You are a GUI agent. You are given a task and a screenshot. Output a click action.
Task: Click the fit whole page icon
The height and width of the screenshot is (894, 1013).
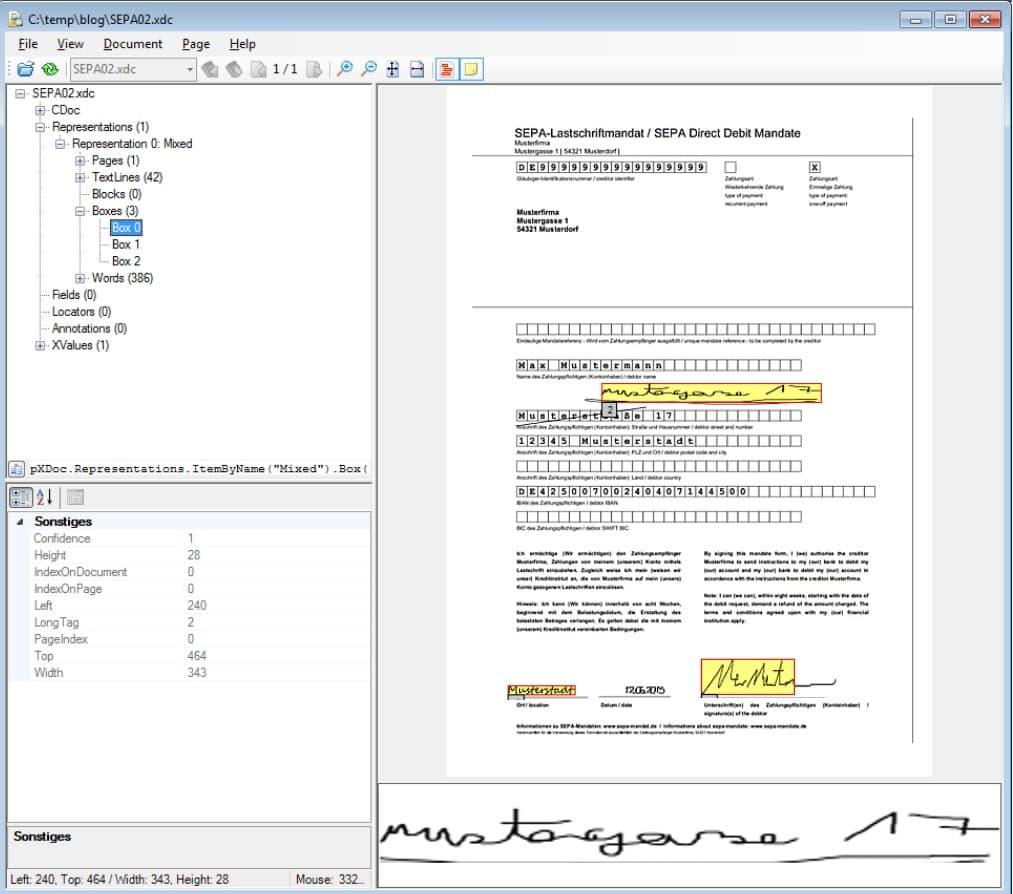click(393, 69)
